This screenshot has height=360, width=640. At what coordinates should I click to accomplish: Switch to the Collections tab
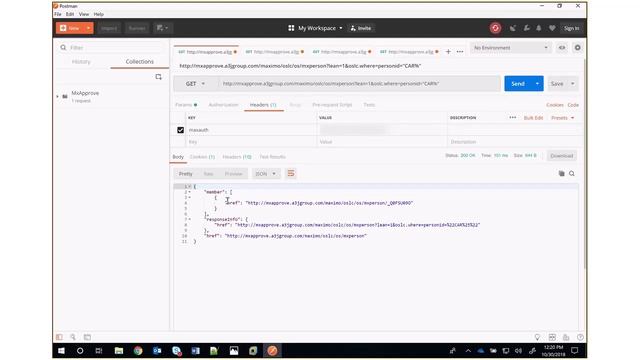tap(140, 61)
